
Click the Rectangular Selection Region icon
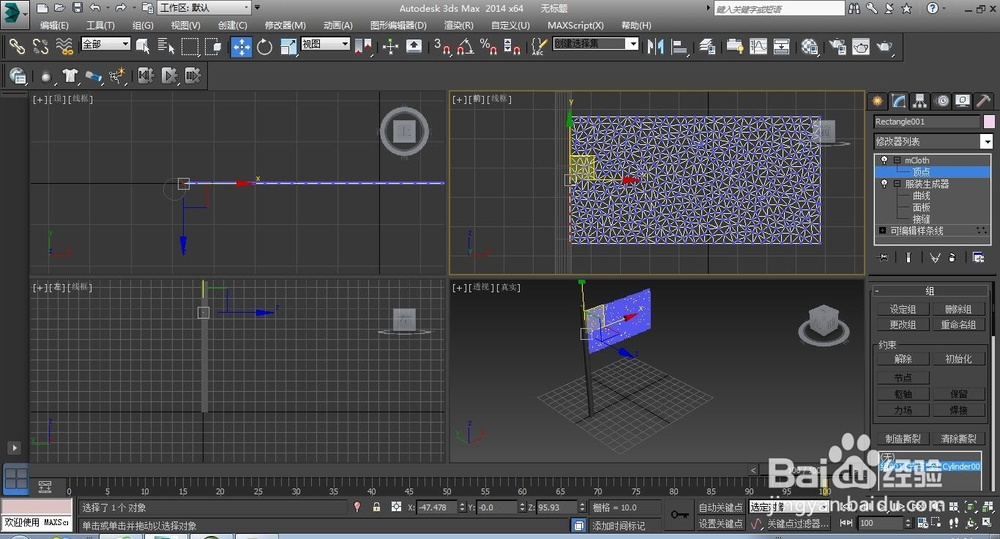[x=189, y=46]
